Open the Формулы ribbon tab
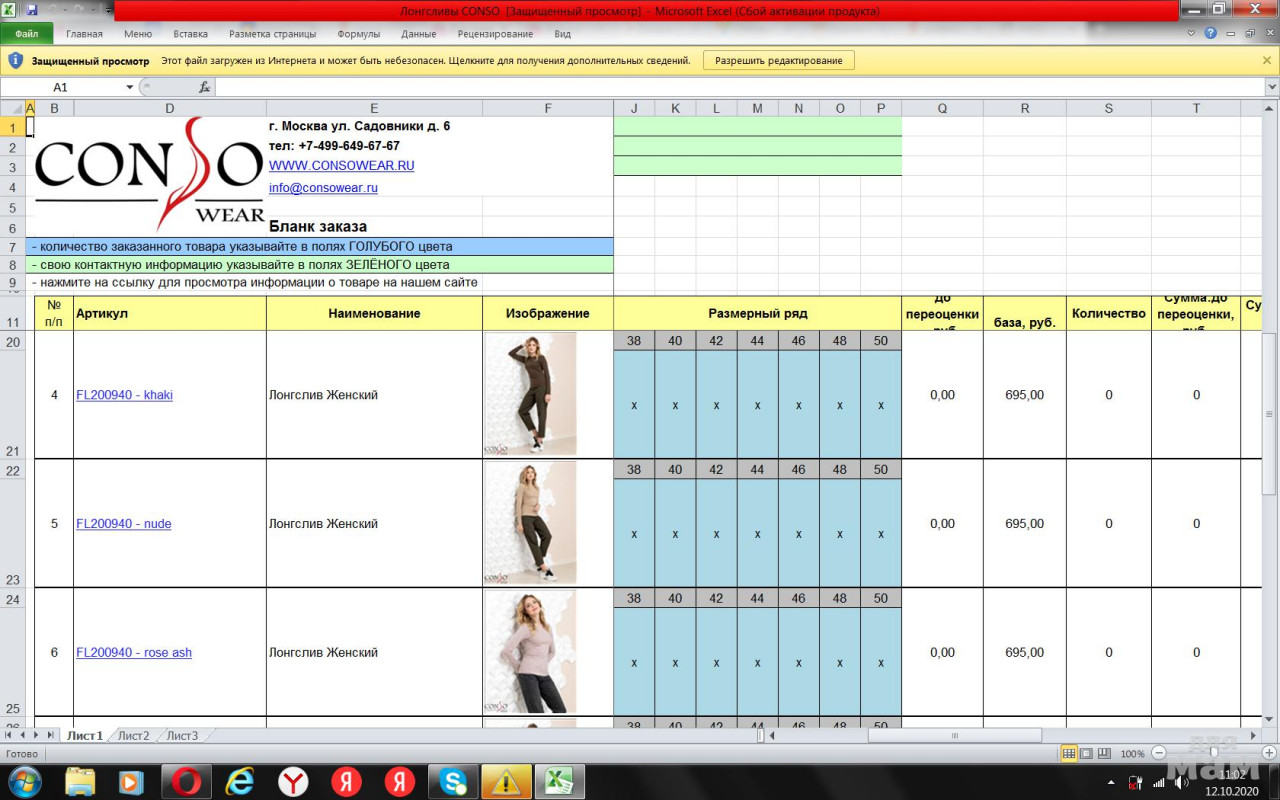1280x800 pixels. coord(358,33)
